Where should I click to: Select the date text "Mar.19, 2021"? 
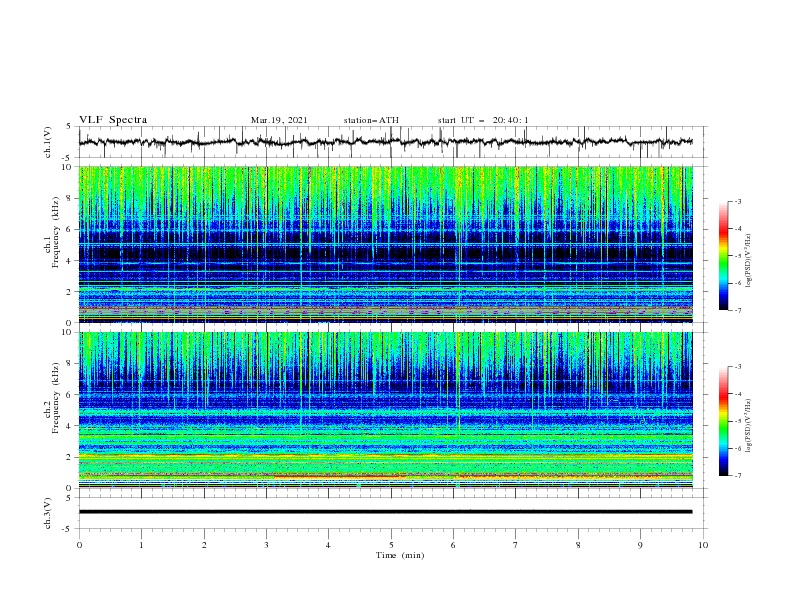pyautogui.click(x=279, y=120)
